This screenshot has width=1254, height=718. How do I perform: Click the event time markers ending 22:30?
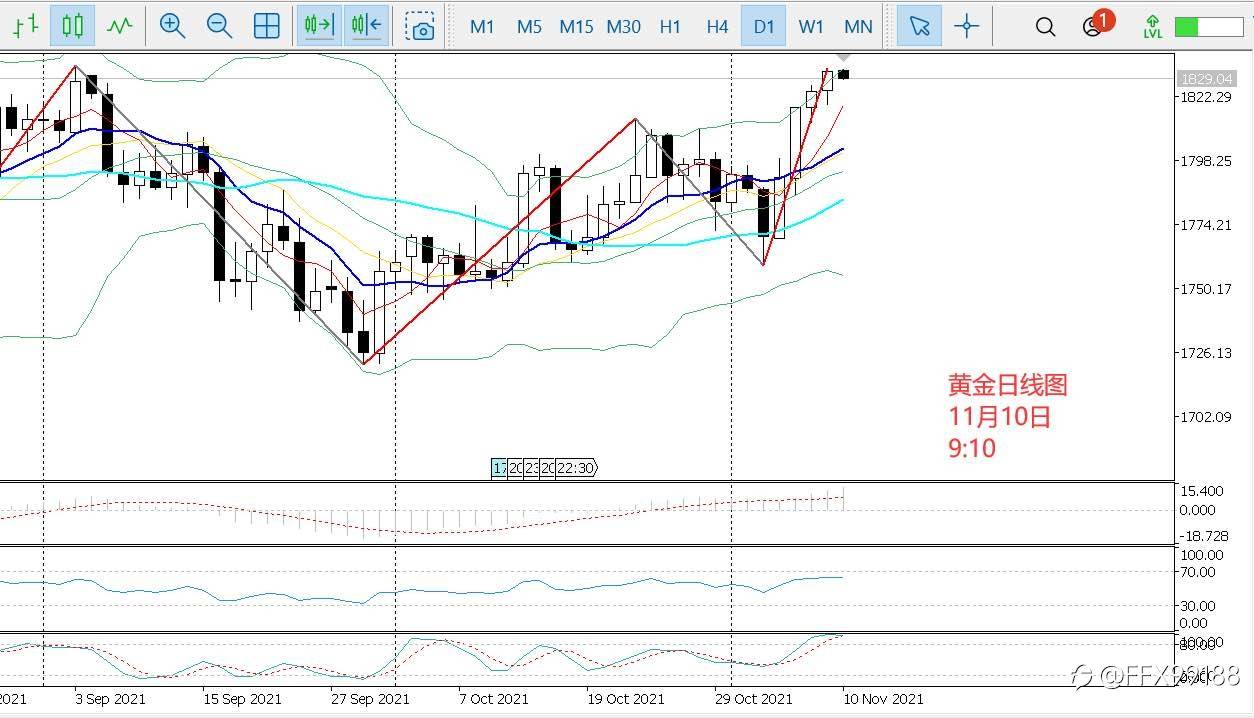pos(544,468)
